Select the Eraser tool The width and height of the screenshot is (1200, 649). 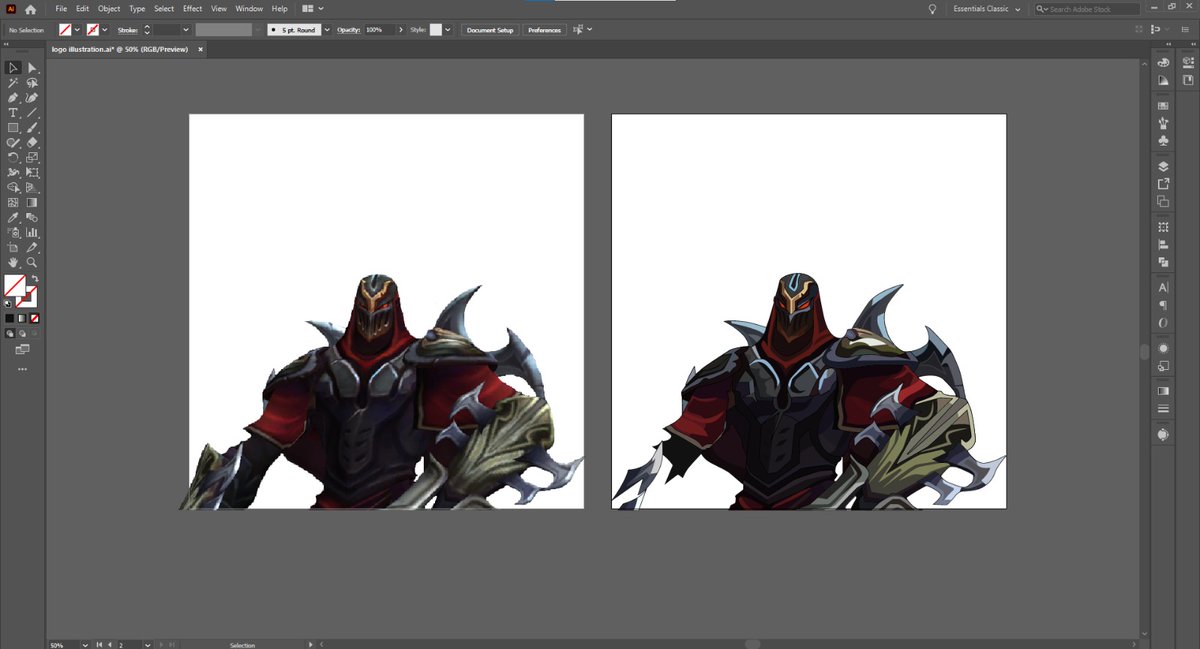coord(32,143)
